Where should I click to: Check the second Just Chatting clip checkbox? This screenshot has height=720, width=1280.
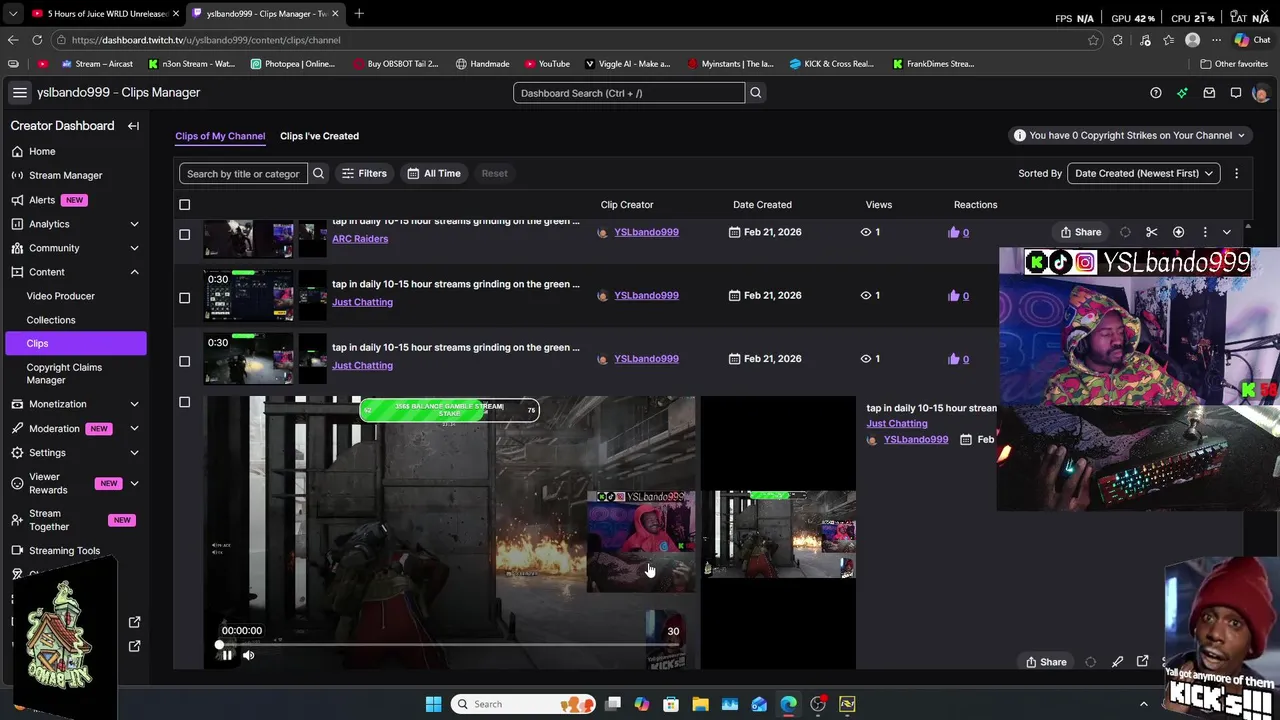184,361
